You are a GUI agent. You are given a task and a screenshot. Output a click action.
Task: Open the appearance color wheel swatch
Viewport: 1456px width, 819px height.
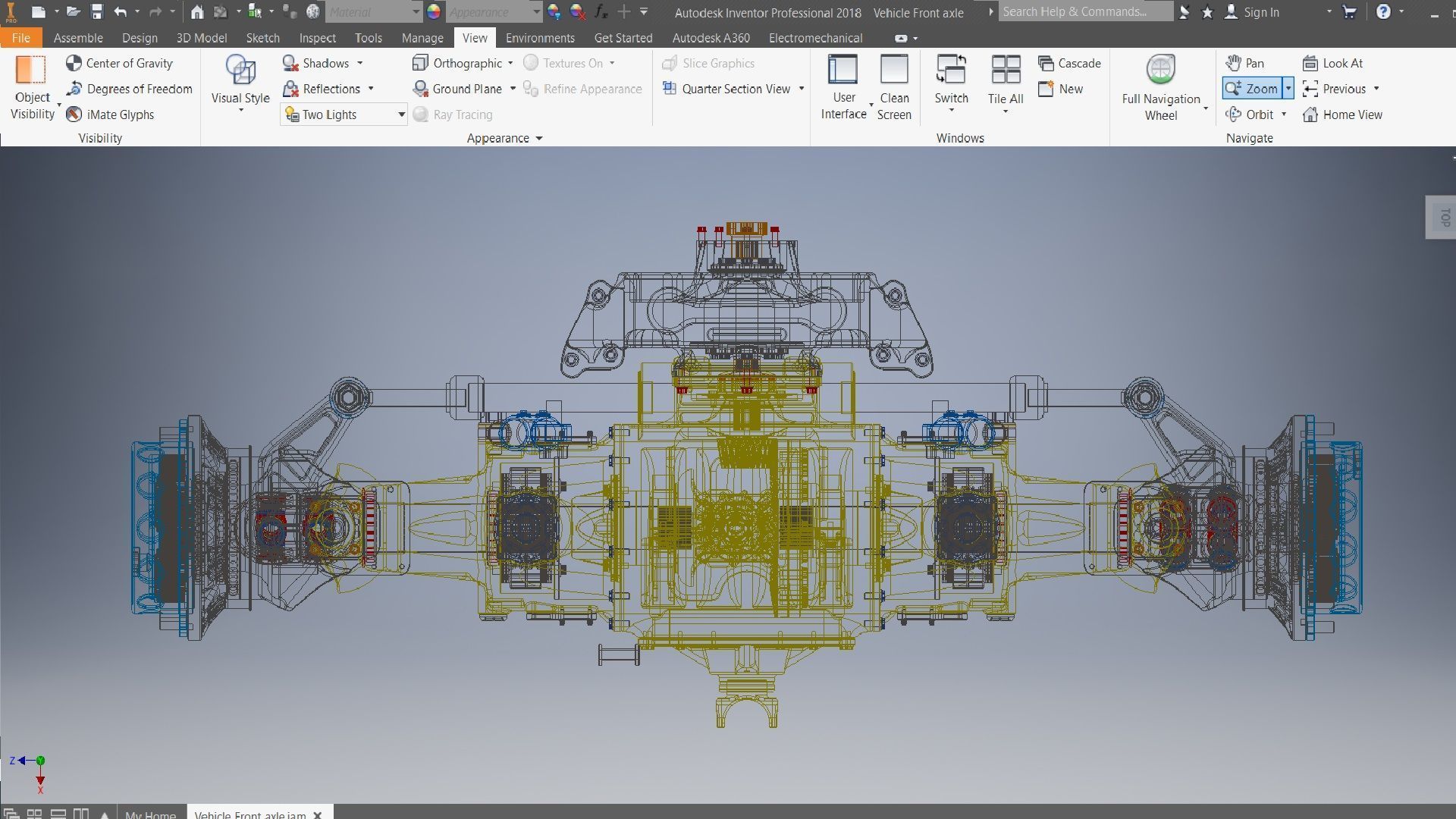coord(434,12)
